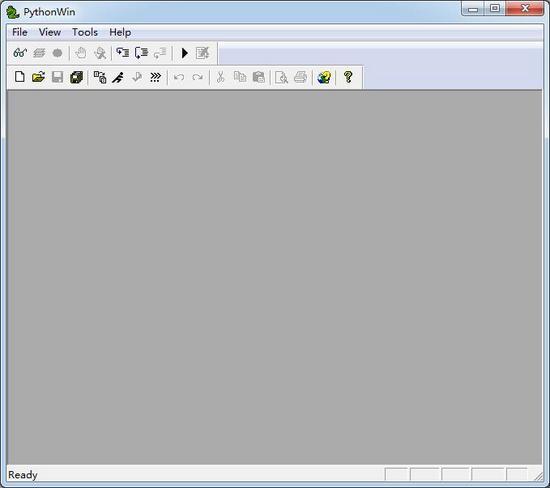Click the New file blank page icon

(x=20, y=77)
